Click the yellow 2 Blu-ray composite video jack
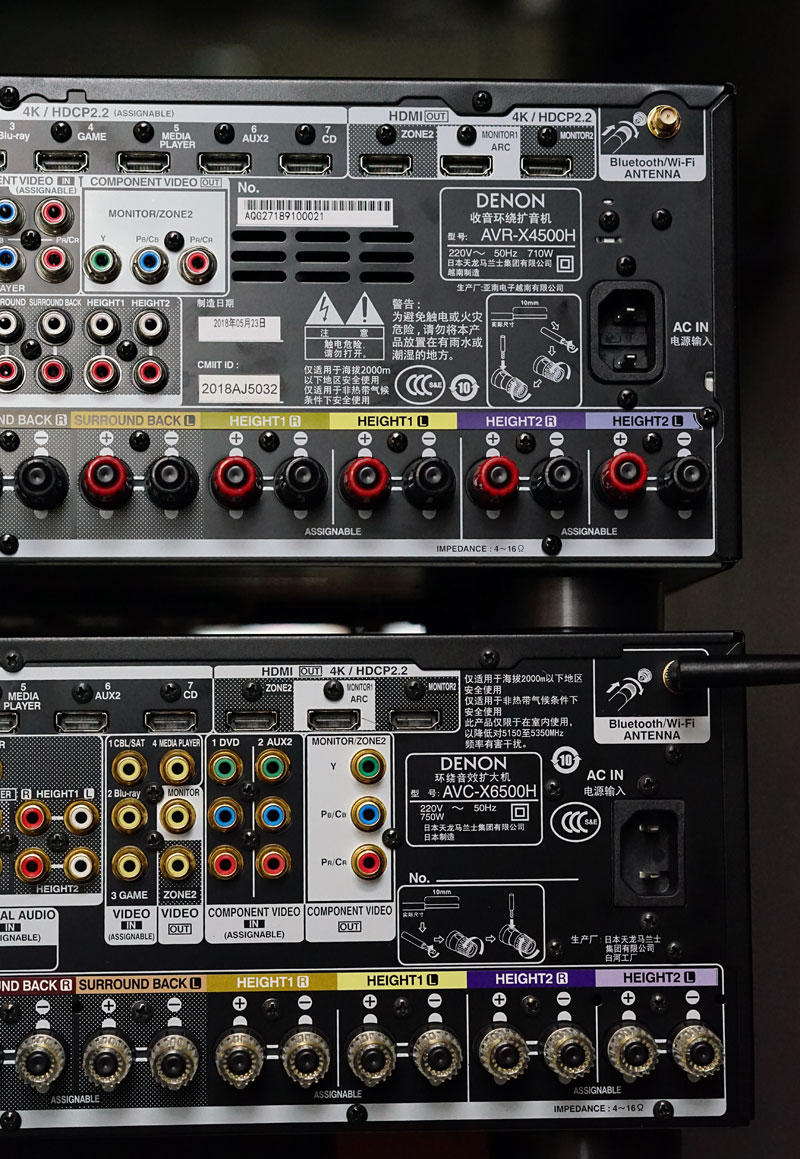The width and height of the screenshot is (800, 1159). pyautogui.click(x=129, y=816)
